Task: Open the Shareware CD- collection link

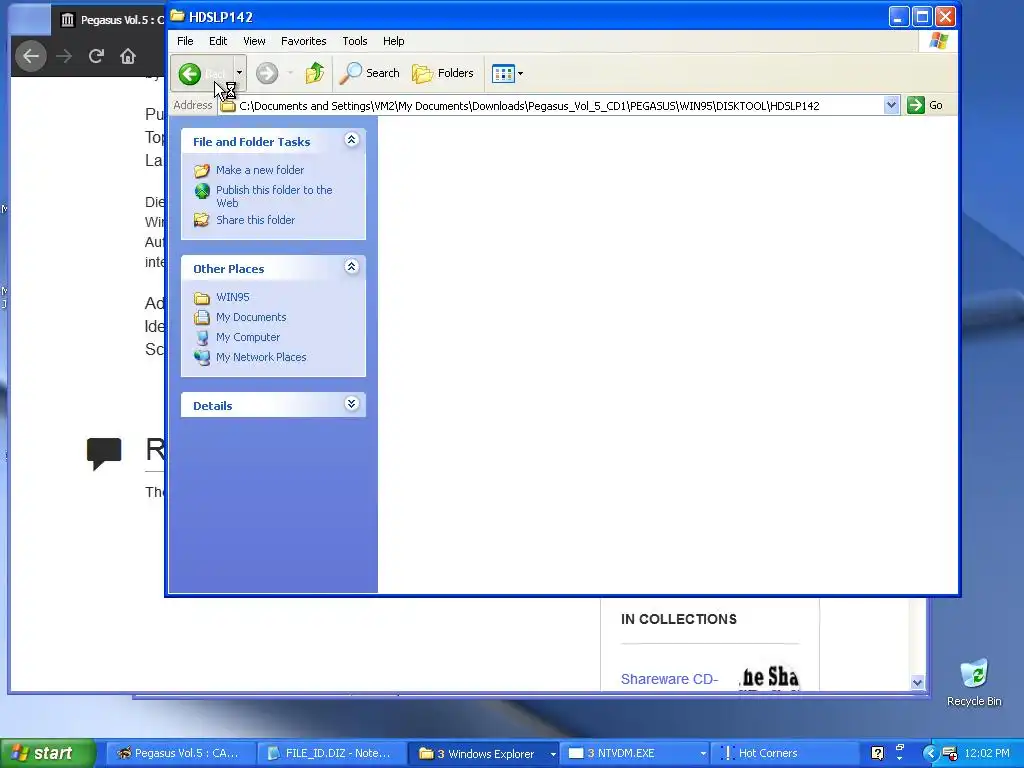Action: (x=669, y=679)
